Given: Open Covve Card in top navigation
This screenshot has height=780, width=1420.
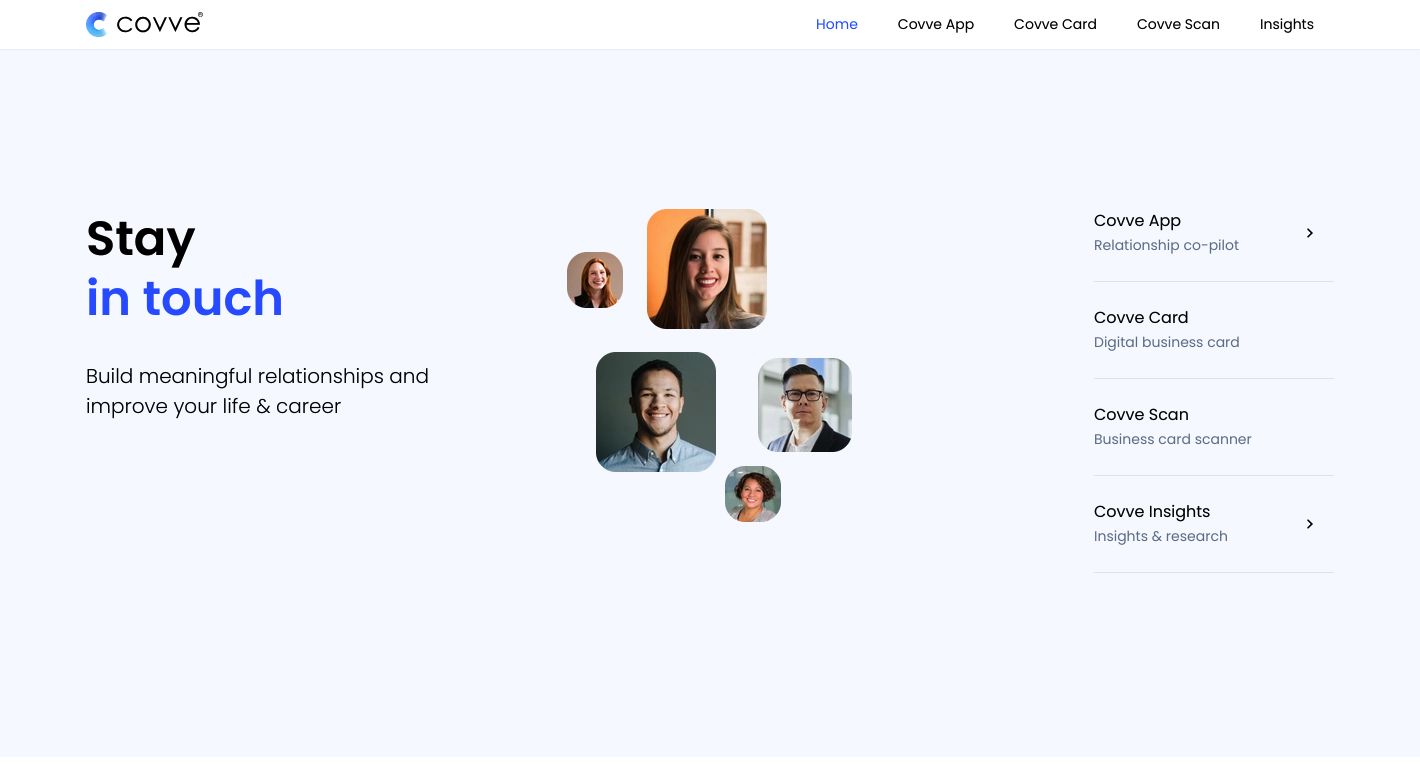Looking at the screenshot, I should coord(1055,24).
